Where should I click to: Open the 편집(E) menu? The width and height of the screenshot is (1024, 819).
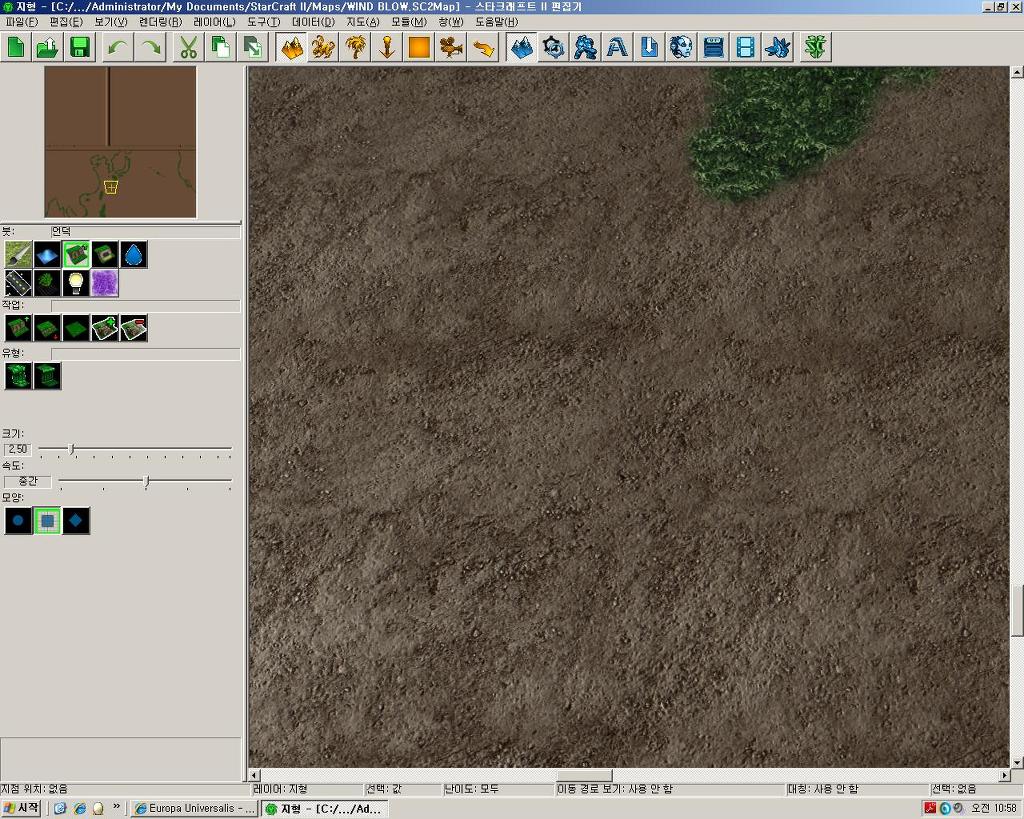pos(66,22)
